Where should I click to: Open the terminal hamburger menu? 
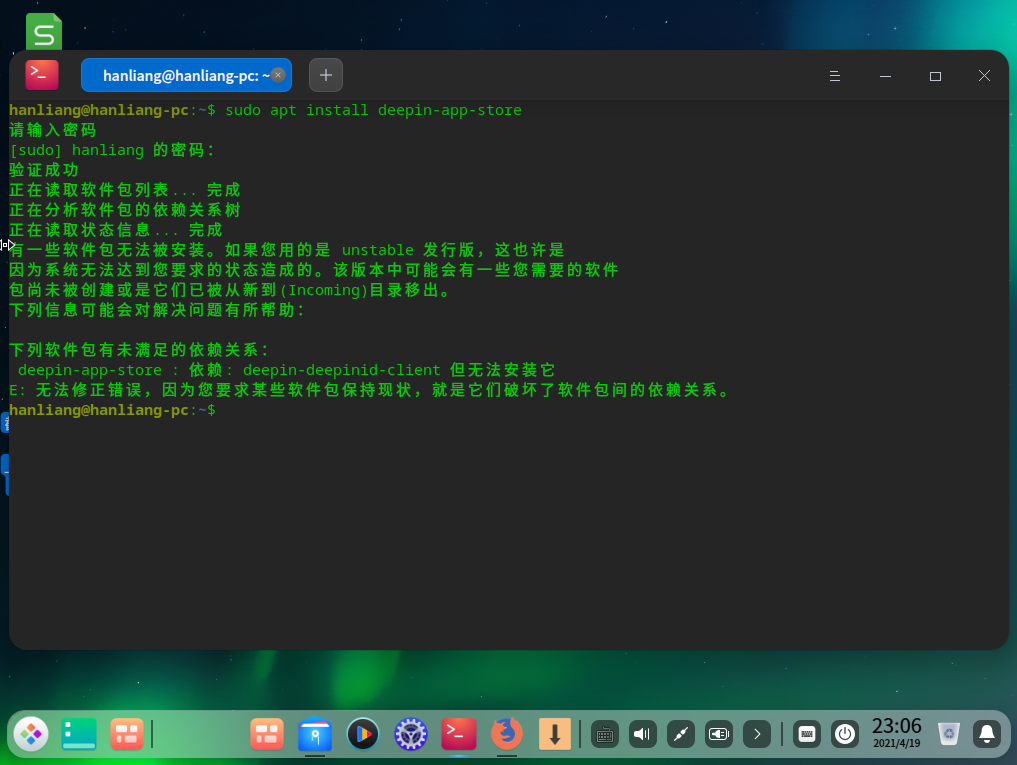836,76
